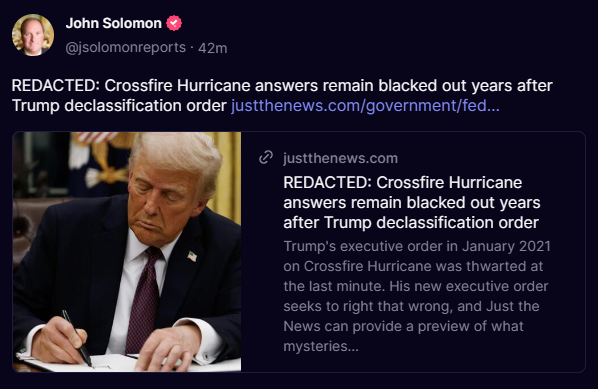This screenshot has height=389, width=598.
Task: Open the John Solomon display name
Action: (114, 23)
